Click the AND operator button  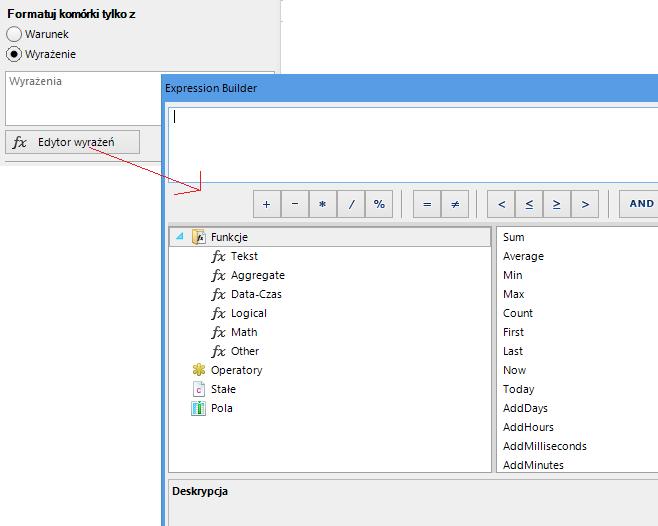click(639, 204)
